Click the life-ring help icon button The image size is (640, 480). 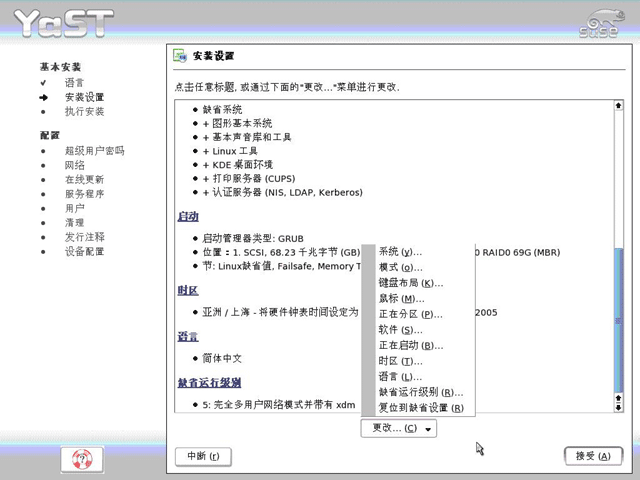click(82, 460)
